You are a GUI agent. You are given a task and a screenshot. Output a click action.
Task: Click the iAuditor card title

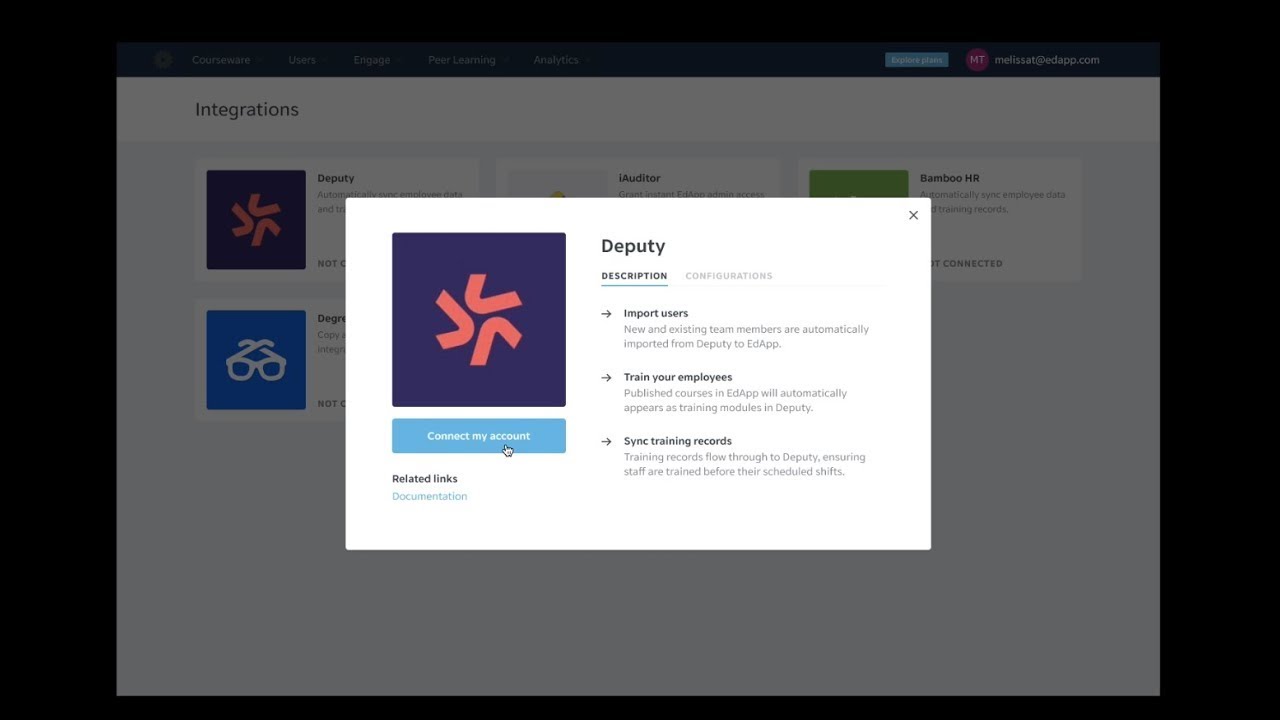coord(639,178)
